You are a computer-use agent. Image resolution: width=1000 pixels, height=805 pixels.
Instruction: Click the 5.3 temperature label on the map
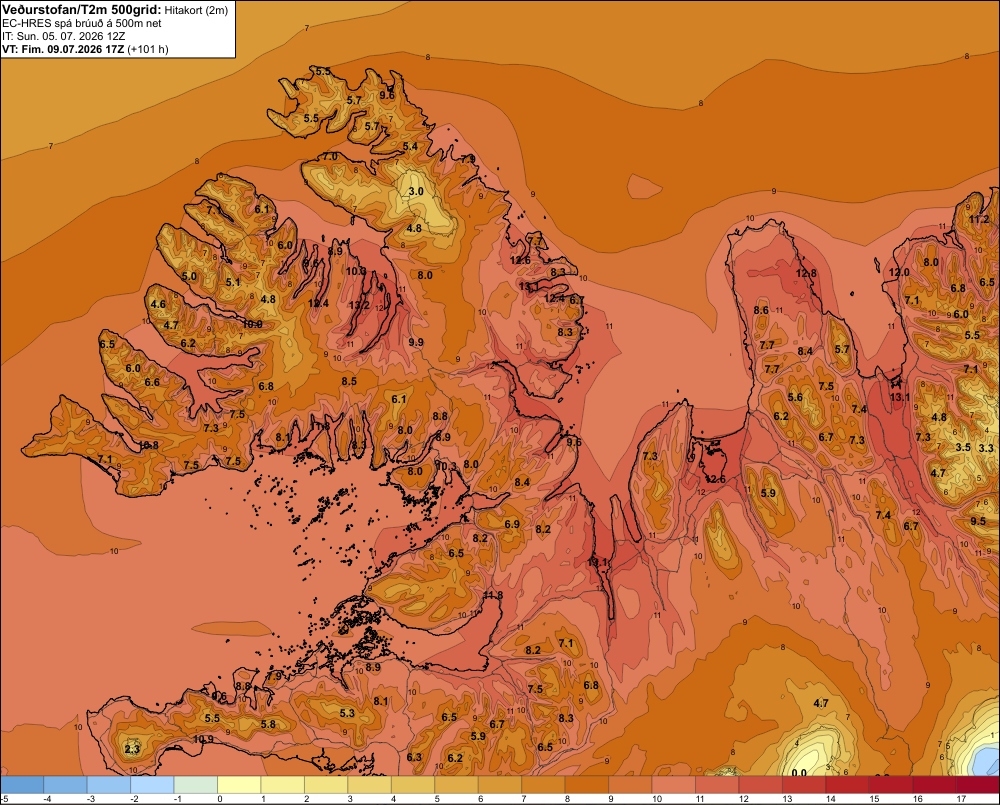pos(347,713)
